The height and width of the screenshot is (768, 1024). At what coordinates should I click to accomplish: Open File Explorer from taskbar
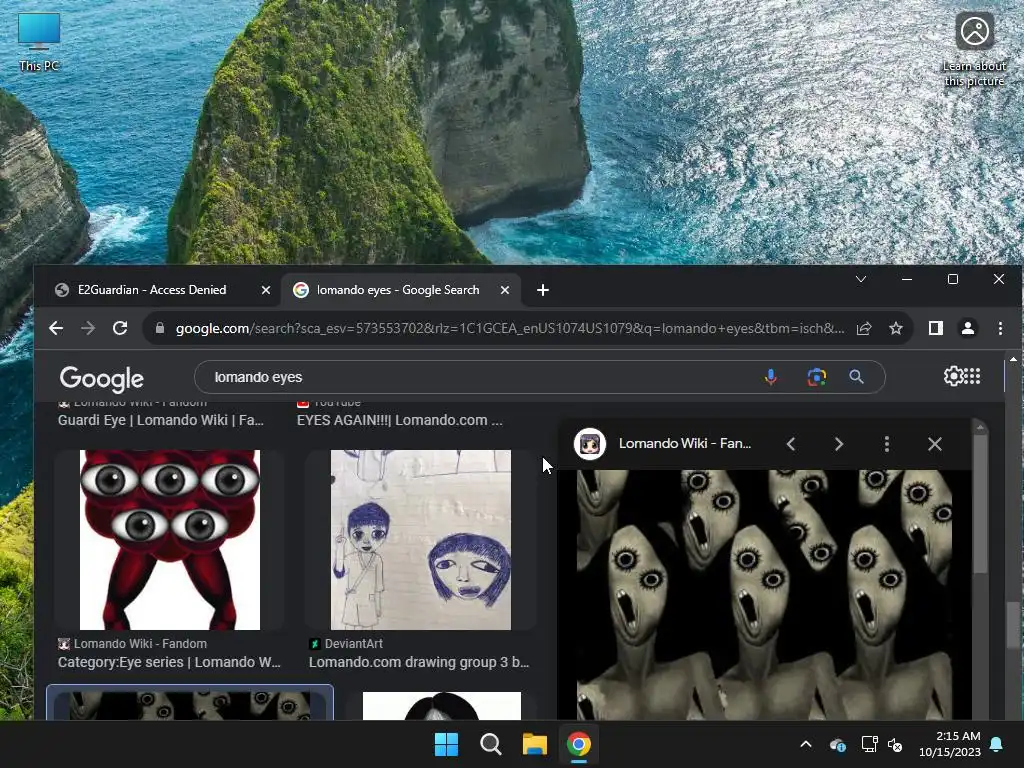pos(534,744)
